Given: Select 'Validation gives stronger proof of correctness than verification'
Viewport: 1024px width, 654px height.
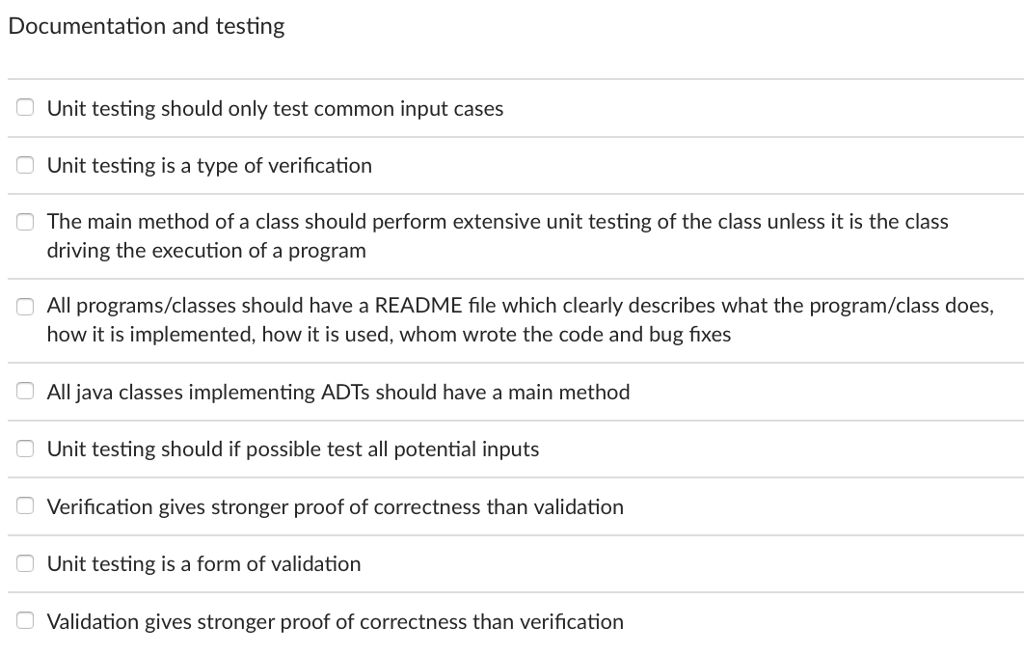Looking at the screenshot, I should [x=24, y=619].
